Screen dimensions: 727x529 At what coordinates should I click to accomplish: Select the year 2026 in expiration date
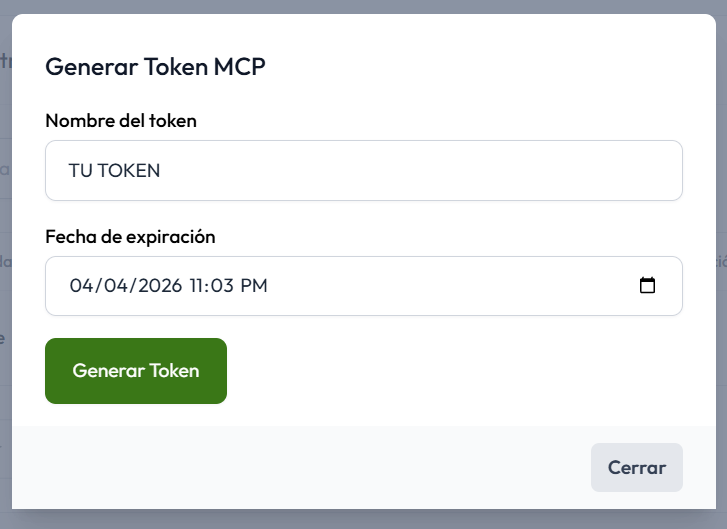153,286
